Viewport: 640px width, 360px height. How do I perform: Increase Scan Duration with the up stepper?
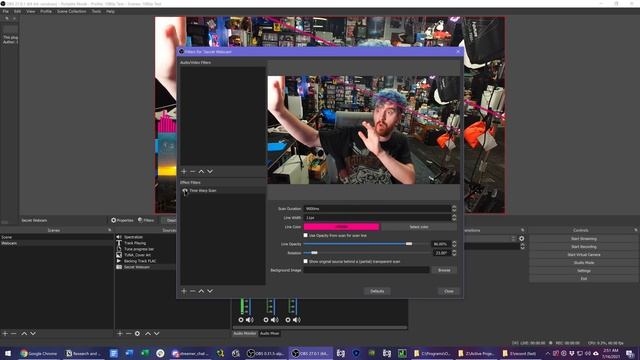click(454, 207)
